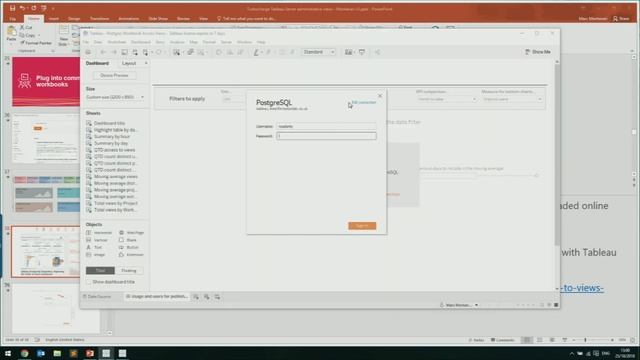The width and height of the screenshot is (640, 360).
Task: Click the Password input field
Action: coord(326,136)
